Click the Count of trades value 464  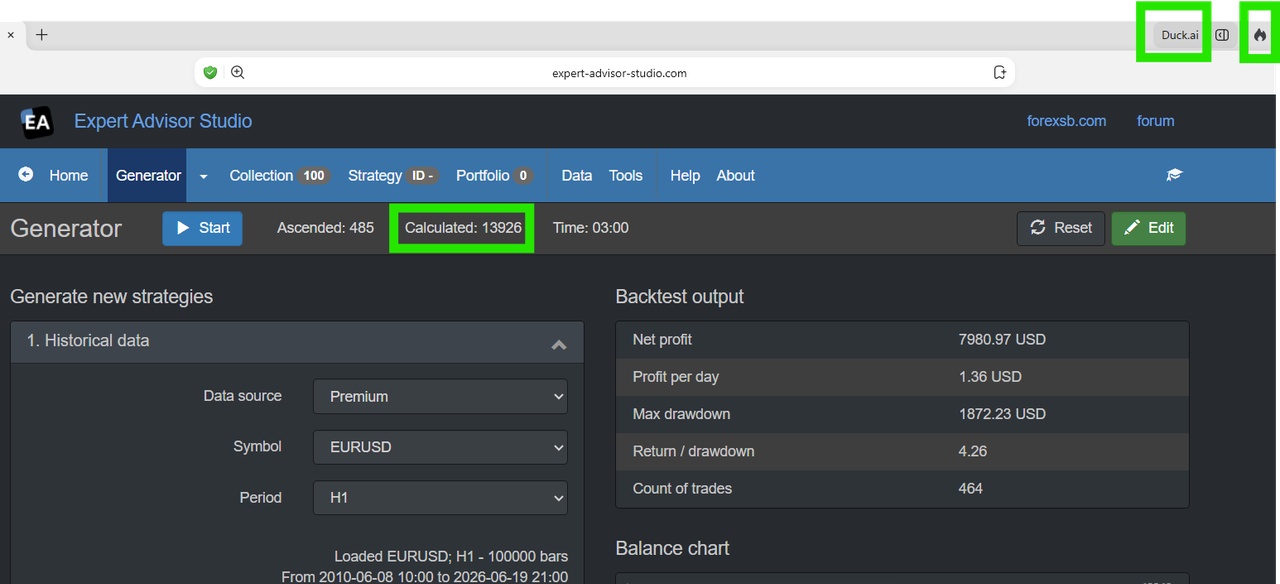[971, 489]
